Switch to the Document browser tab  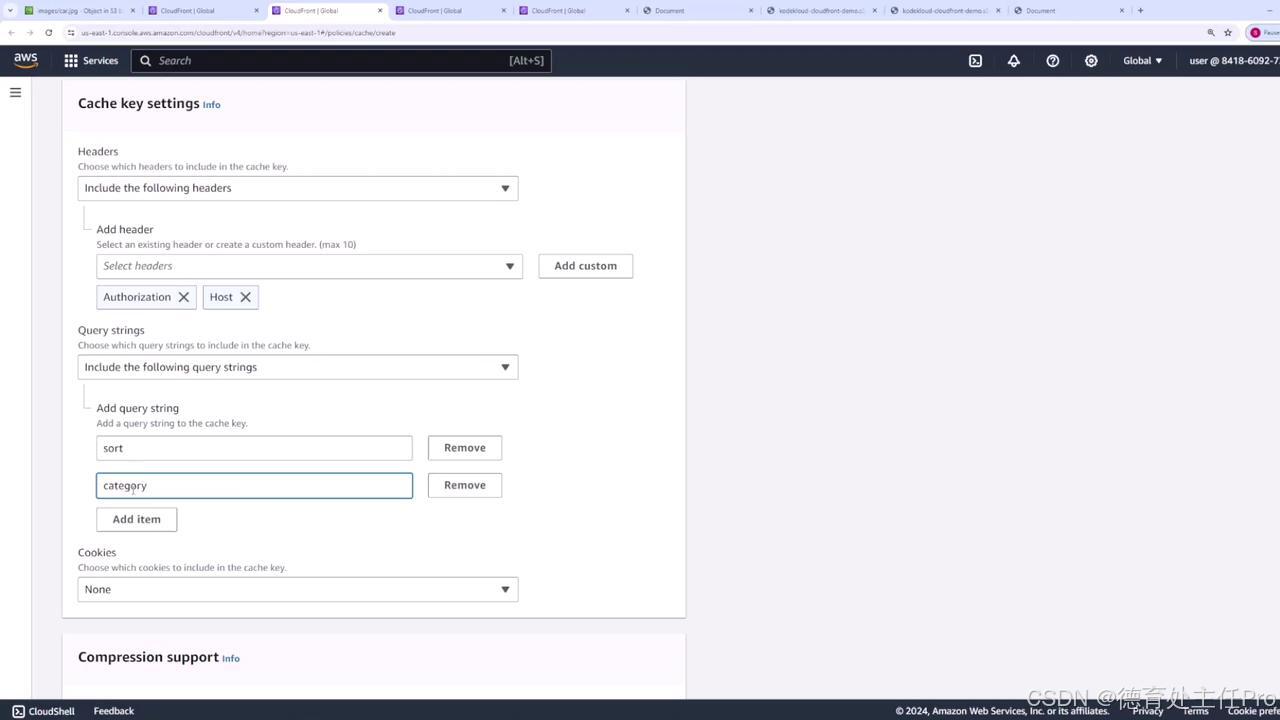(668, 11)
